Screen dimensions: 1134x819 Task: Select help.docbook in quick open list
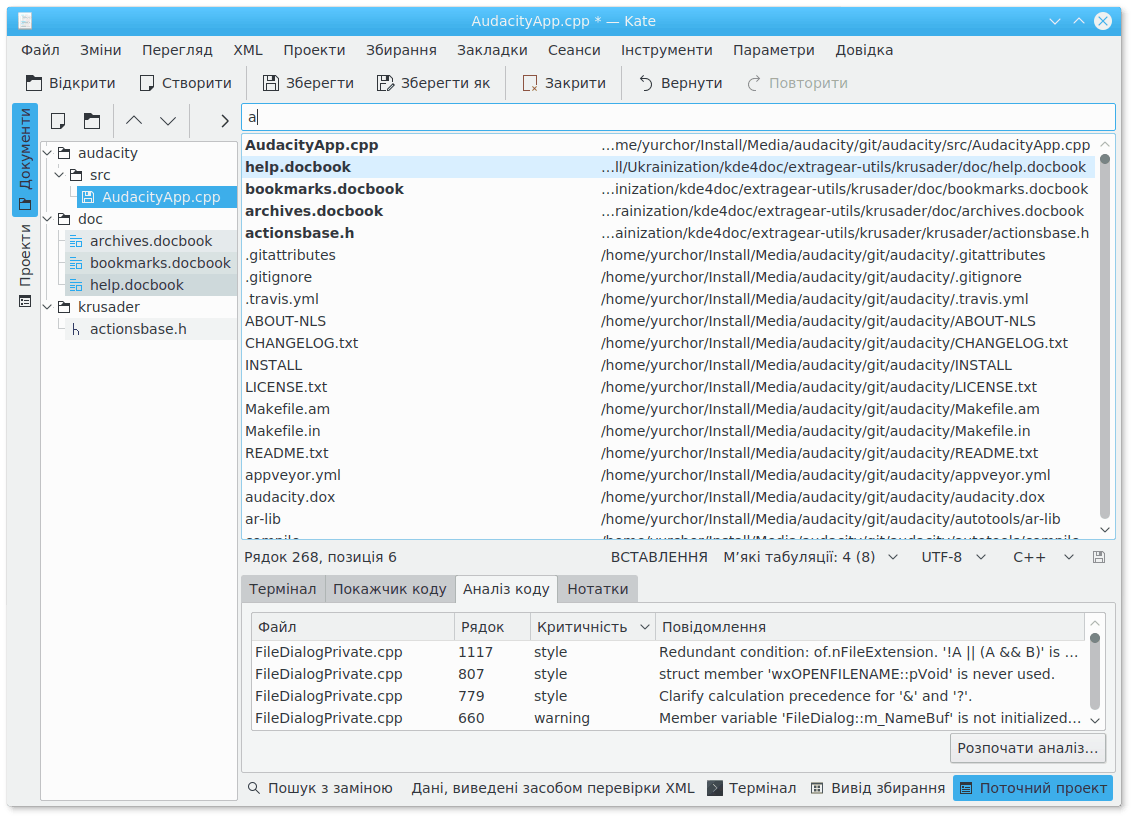click(298, 167)
